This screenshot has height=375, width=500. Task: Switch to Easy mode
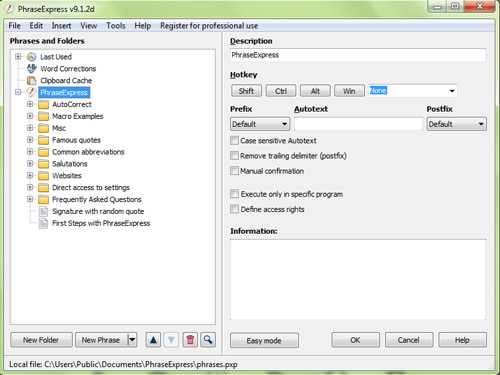pos(264,340)
